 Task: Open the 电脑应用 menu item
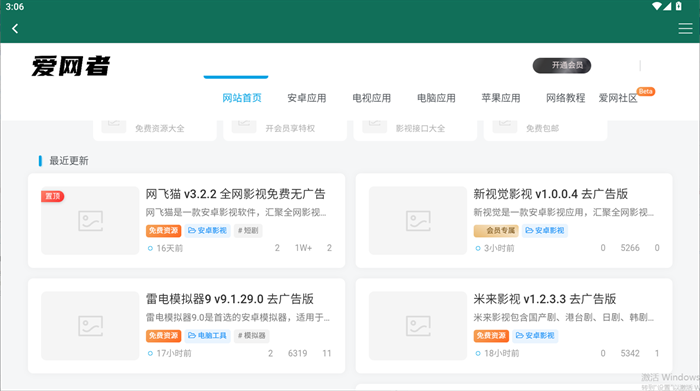[x=436, y=98]
